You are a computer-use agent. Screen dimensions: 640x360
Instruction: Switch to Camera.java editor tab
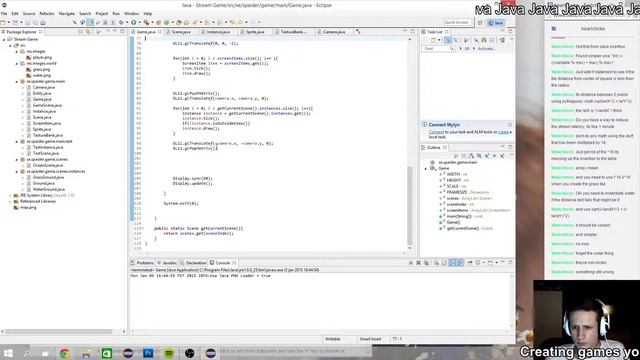(x=334, y=32)
